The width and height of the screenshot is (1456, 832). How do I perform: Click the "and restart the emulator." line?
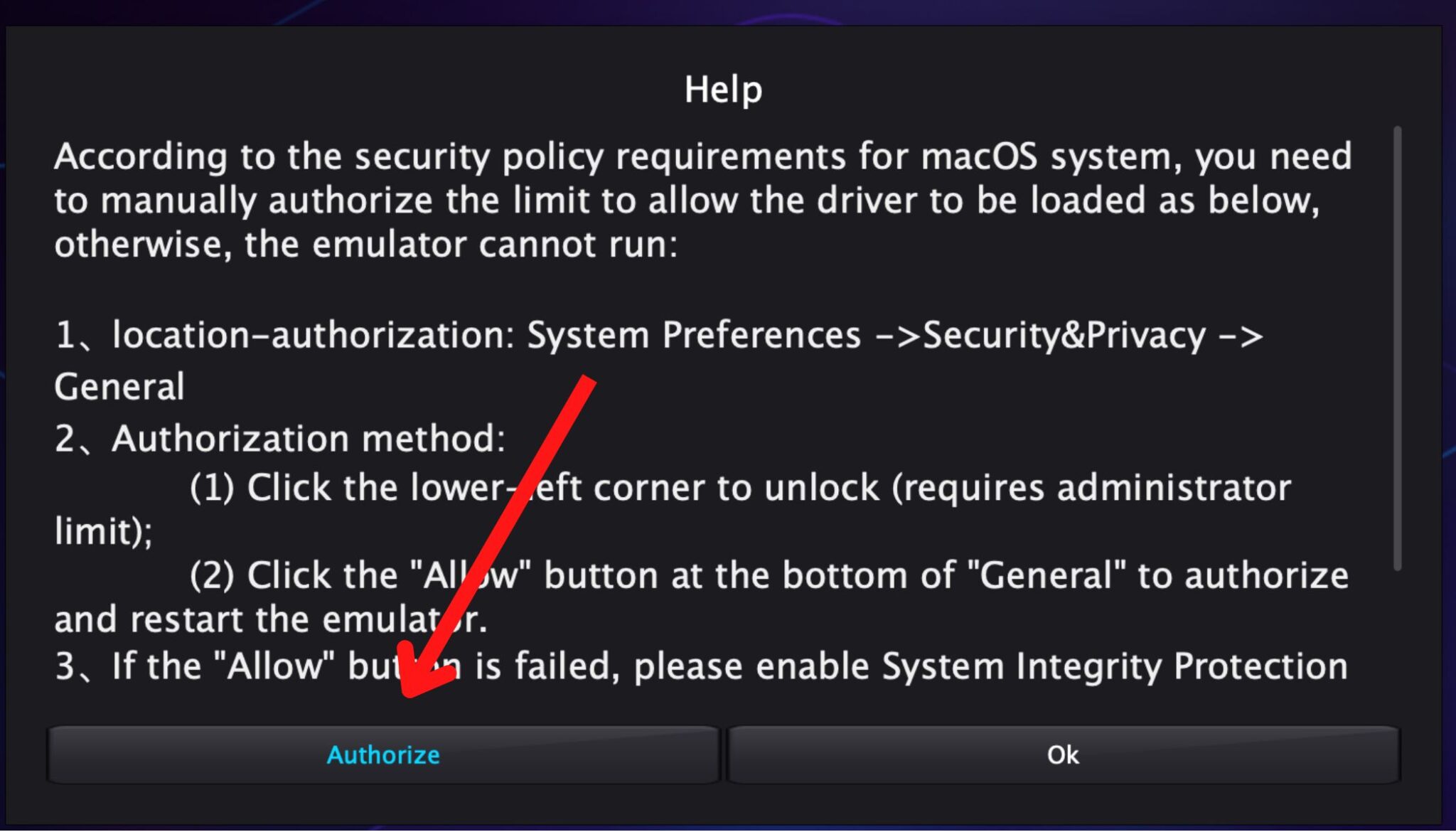tap(271, 619)
